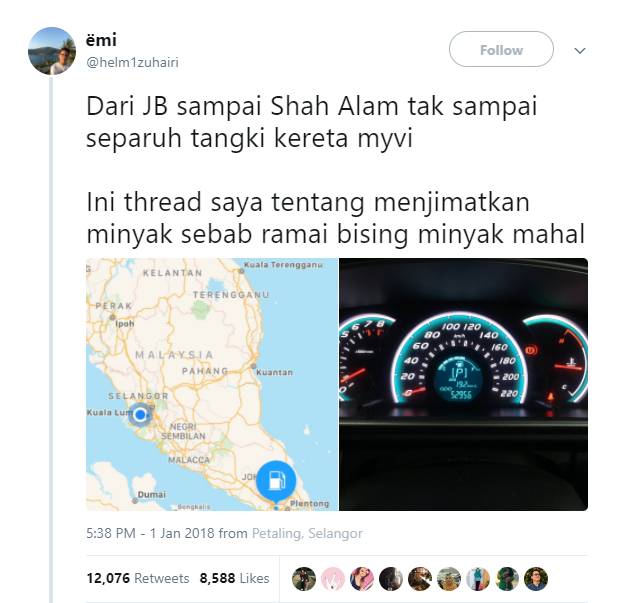
Task: Open the Petaling, Selangor location link
Action: [x=307, y=533]
